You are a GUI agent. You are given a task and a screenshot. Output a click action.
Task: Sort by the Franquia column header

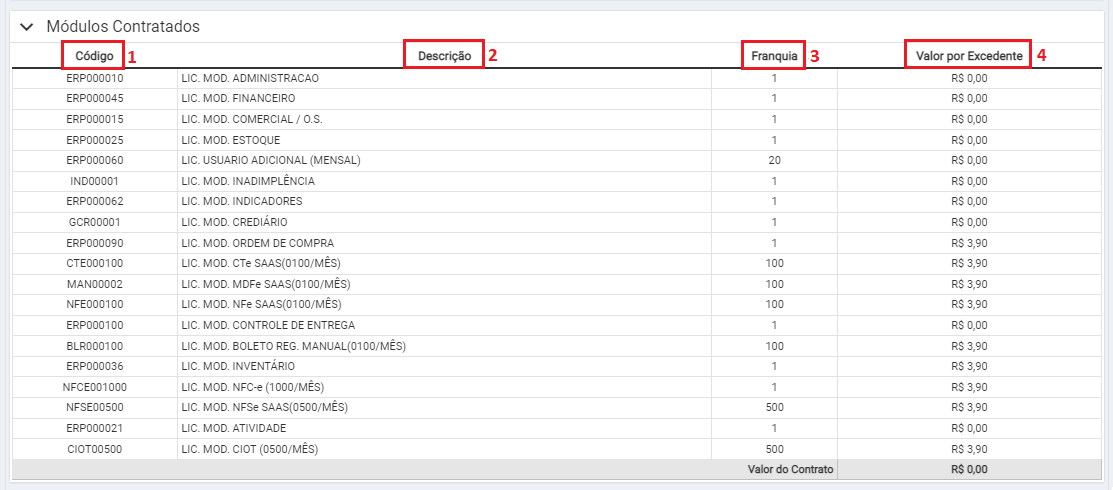click(774, 55)
